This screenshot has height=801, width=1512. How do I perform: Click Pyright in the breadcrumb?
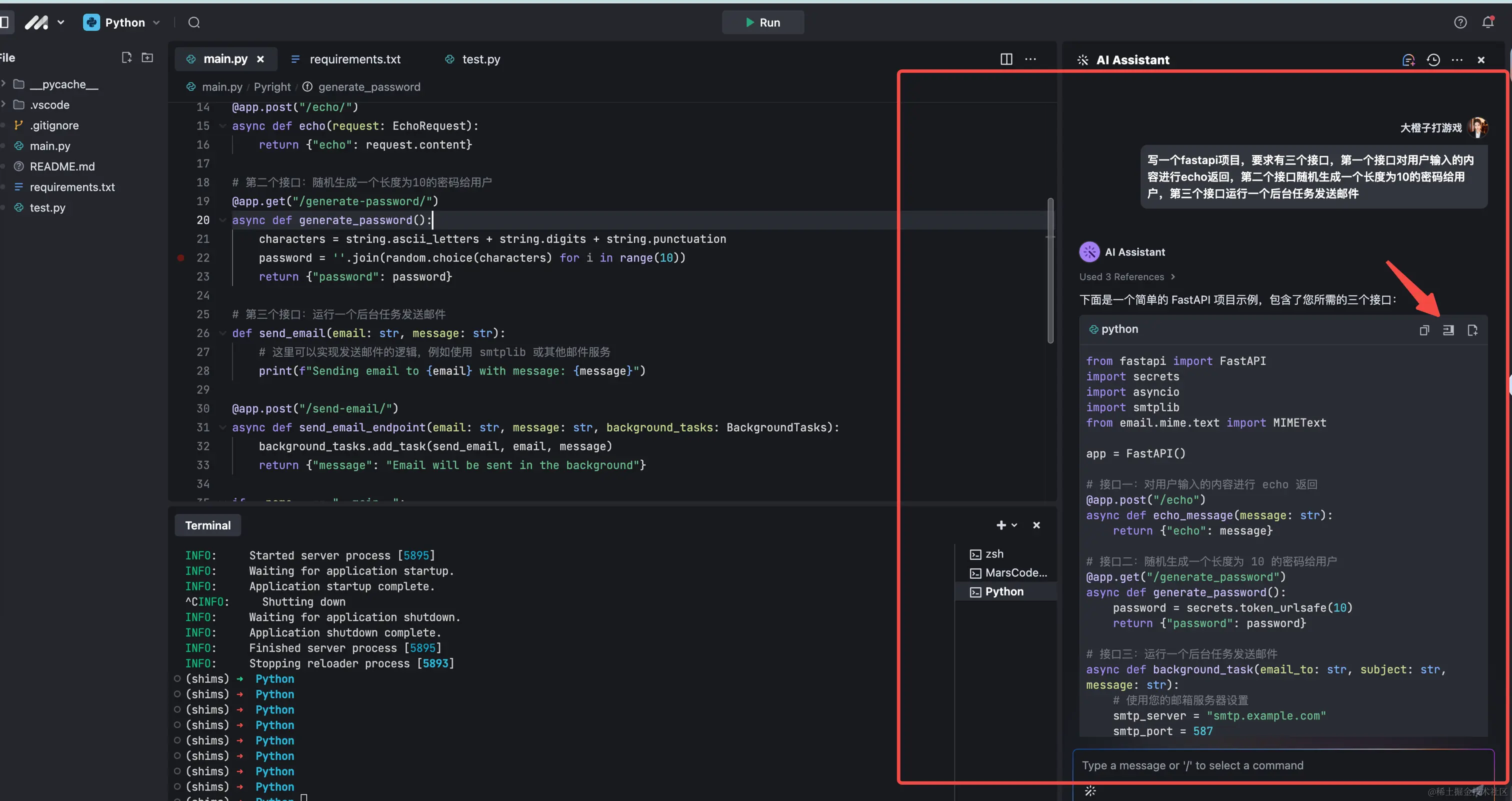(272, 87)
